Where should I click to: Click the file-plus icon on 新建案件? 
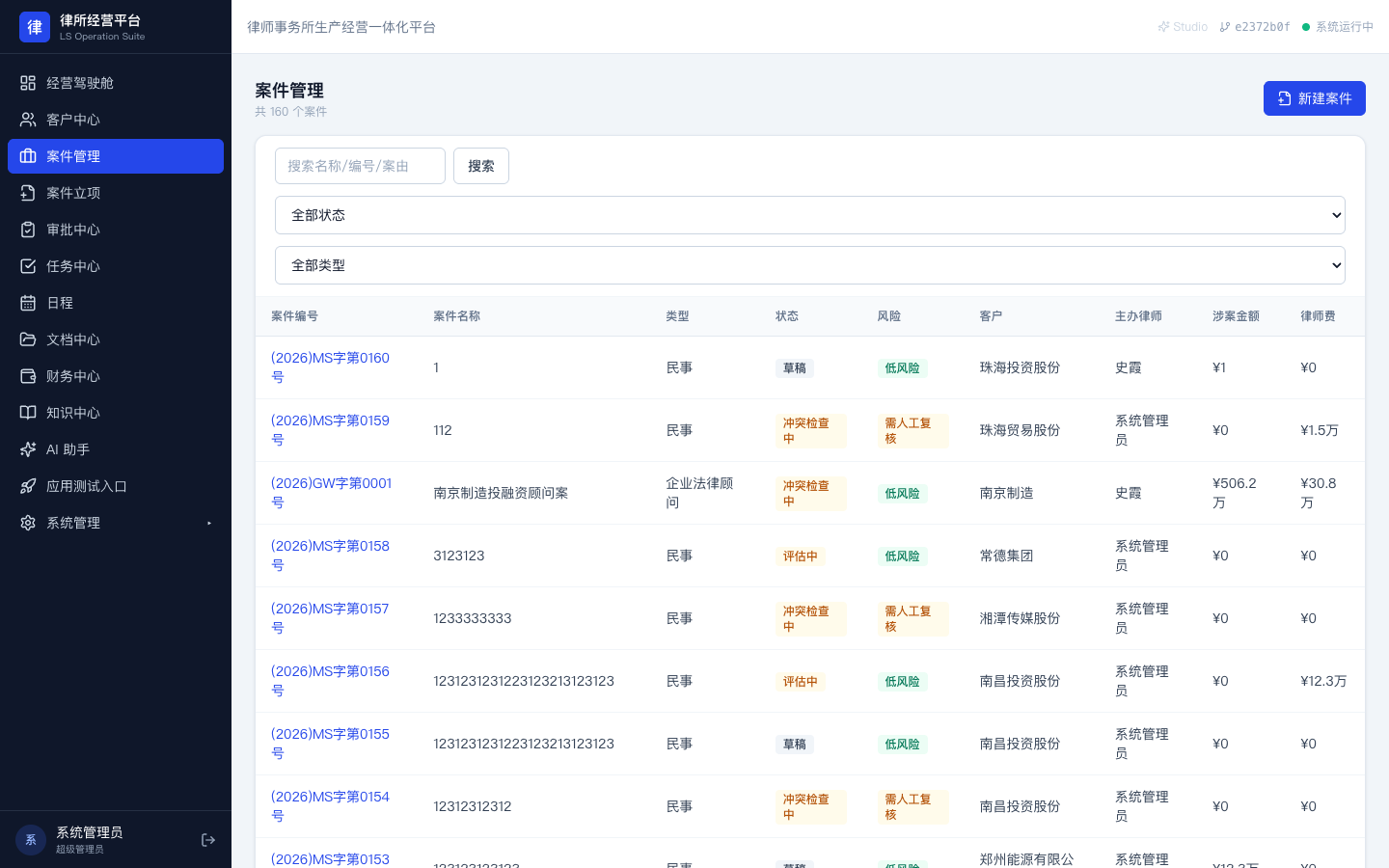(1285, 98)
